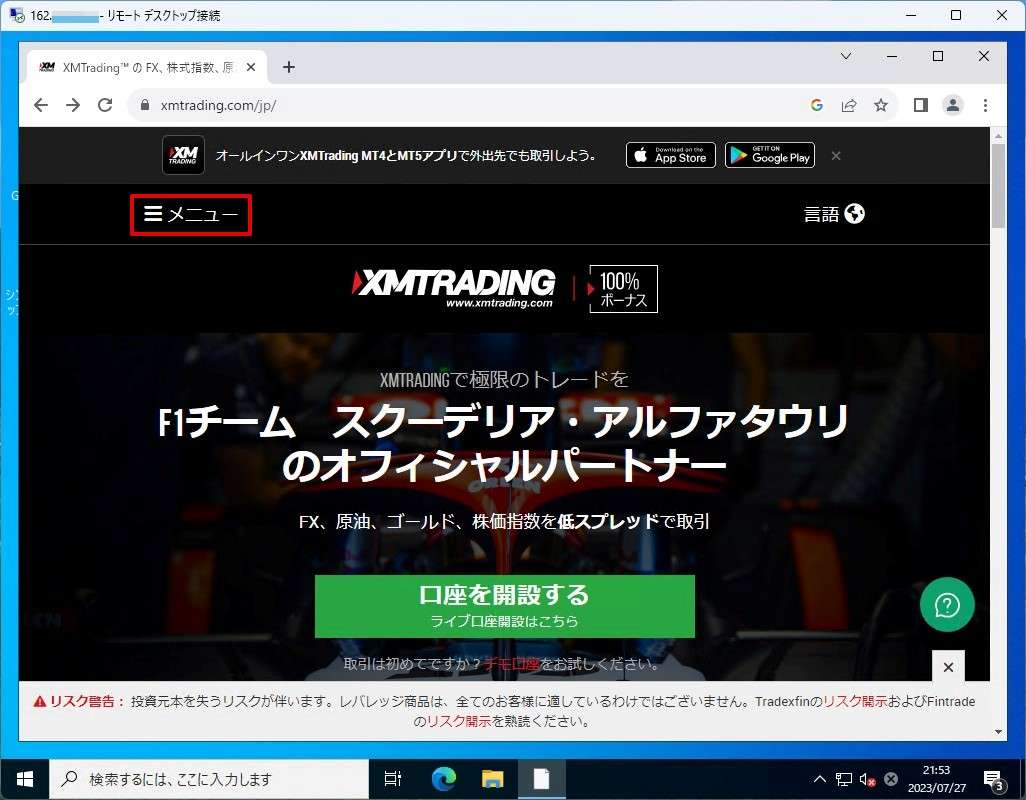Click the scroll down arrow of the page
This screenshot has width=1026, height=800.
coord(998,732)
